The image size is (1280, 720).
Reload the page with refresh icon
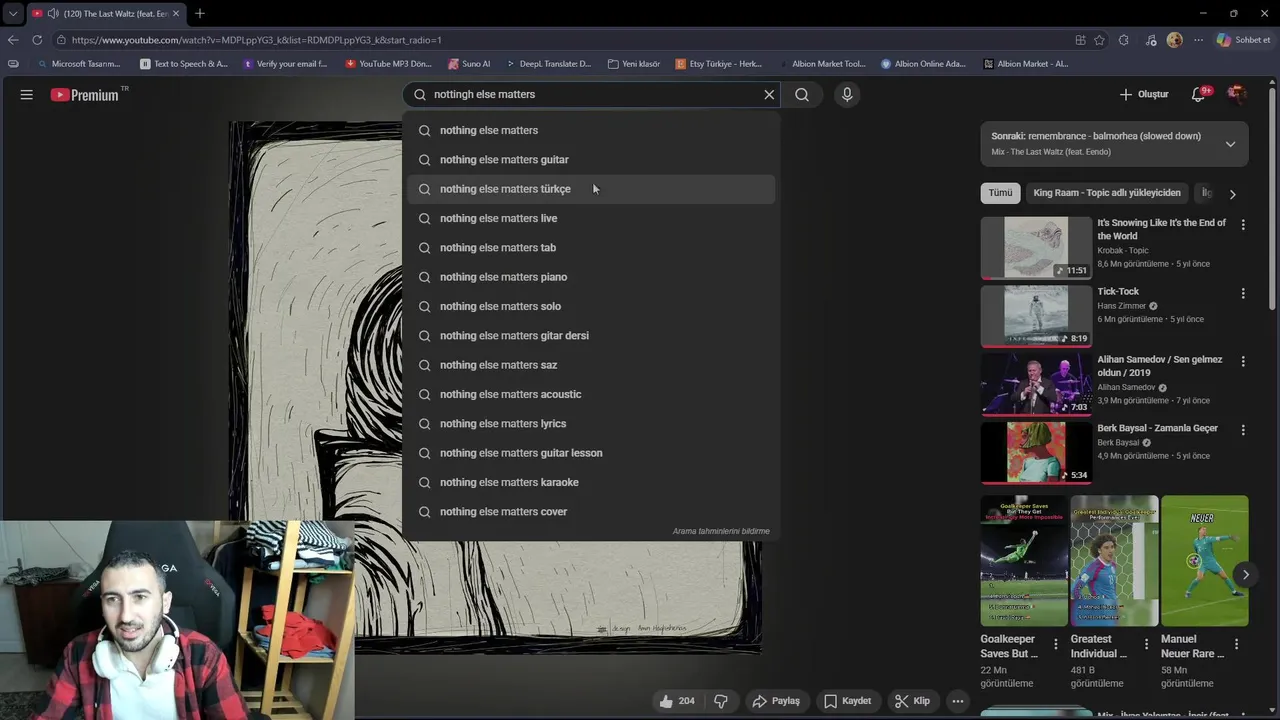pos(37,40)
